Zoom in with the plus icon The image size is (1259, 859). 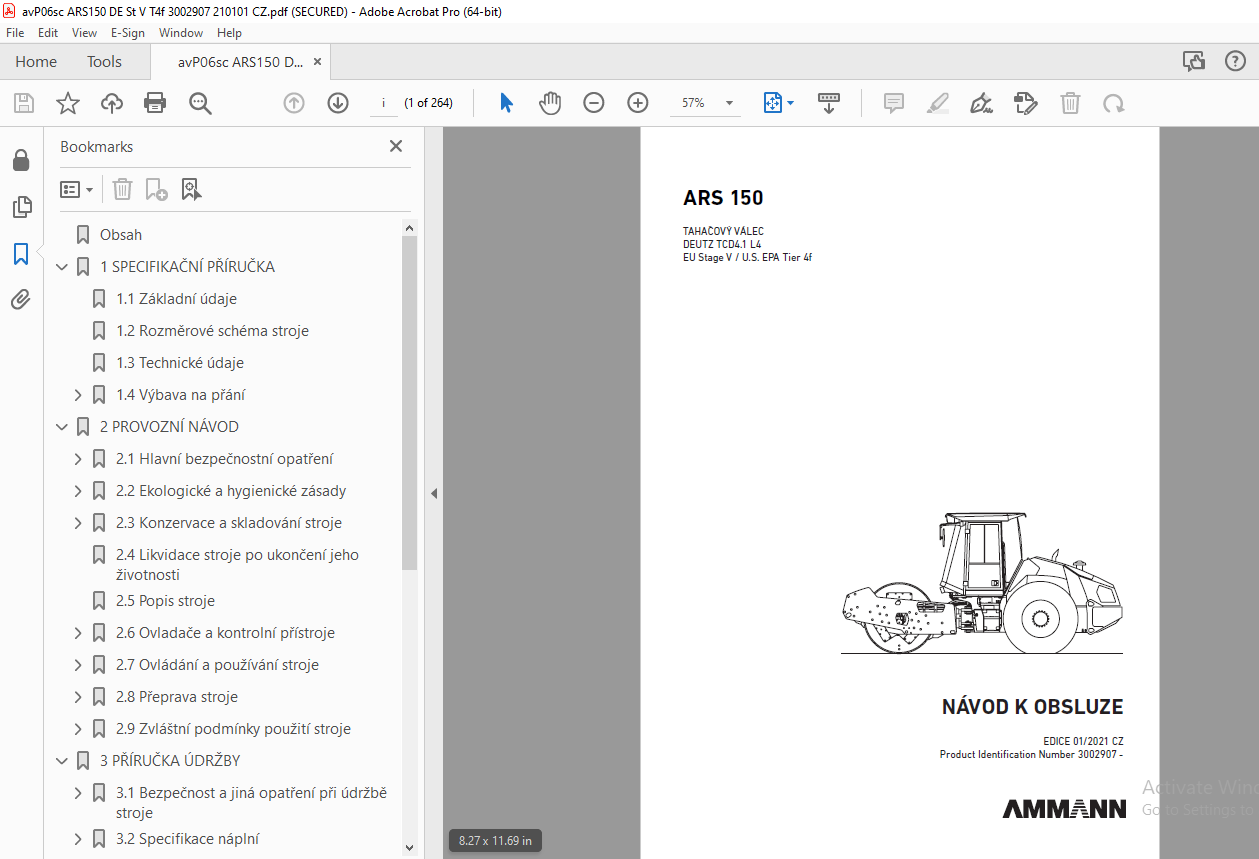click(638, 103)
